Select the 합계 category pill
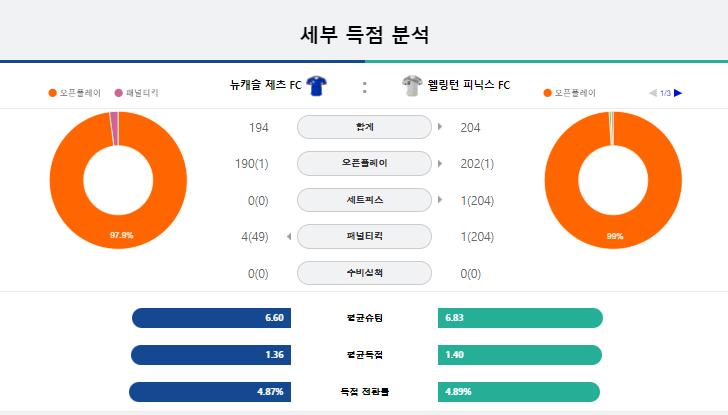728x415 pixels. [364, 127]
